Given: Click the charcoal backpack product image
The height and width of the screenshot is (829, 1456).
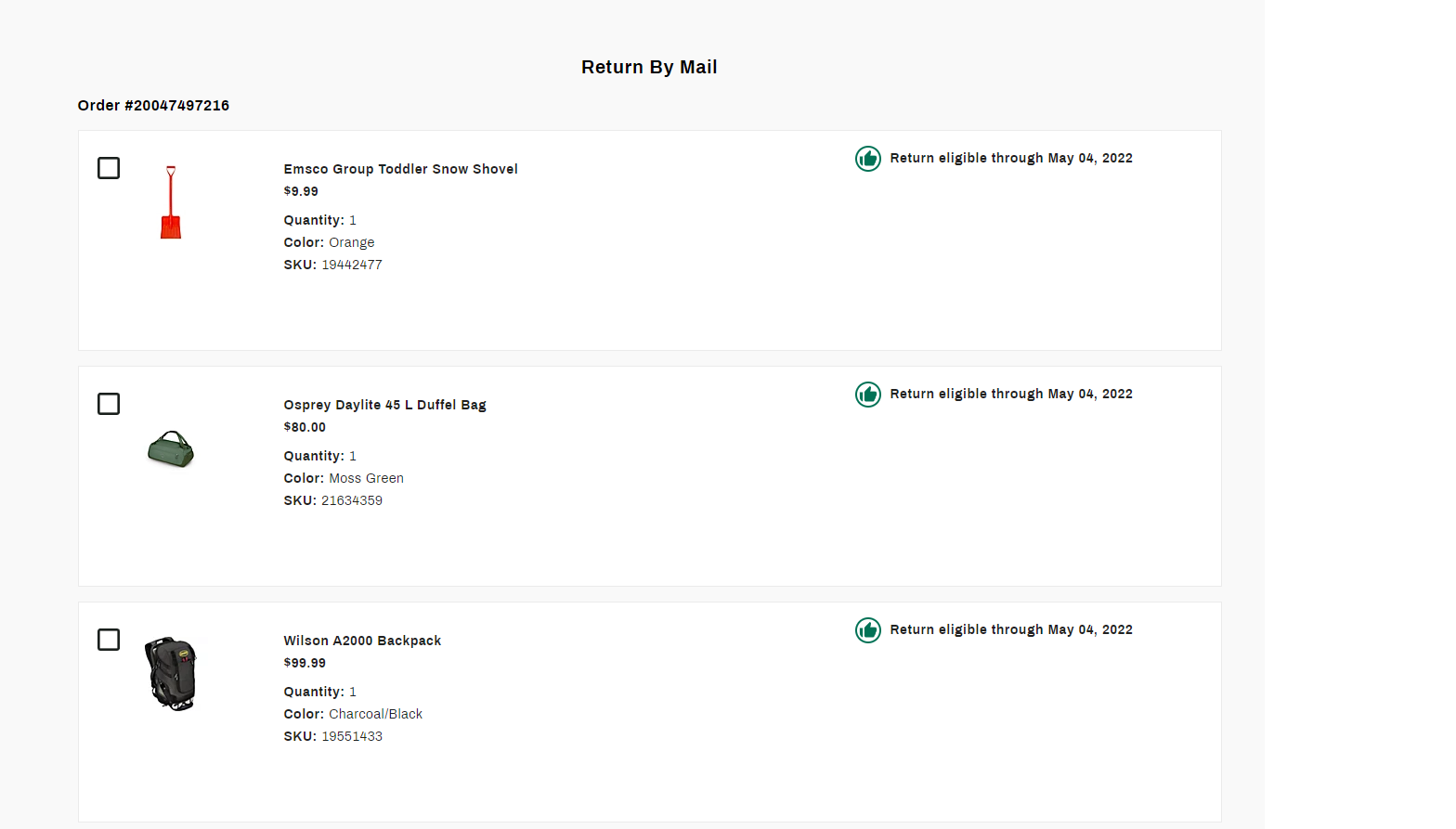Looking at the screenshot, I should (x=171, y=674).
